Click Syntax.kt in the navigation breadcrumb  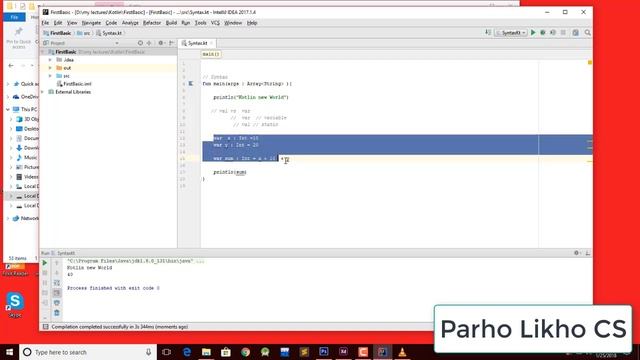point(109,33)
